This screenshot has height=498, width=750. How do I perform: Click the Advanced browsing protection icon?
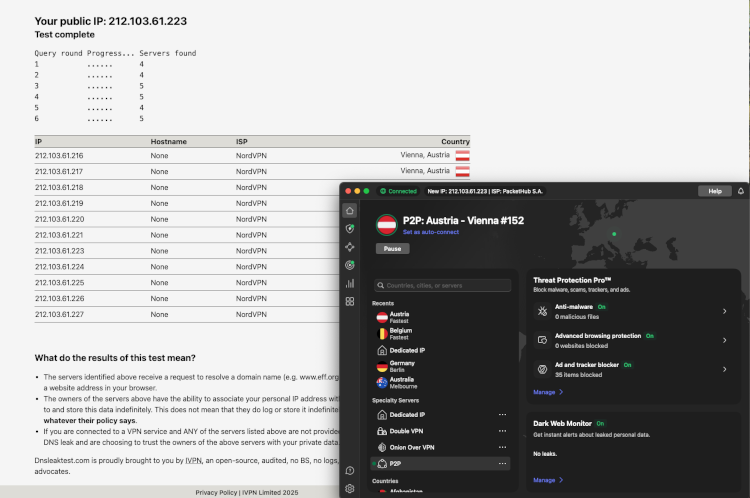(x=542, y=340)
